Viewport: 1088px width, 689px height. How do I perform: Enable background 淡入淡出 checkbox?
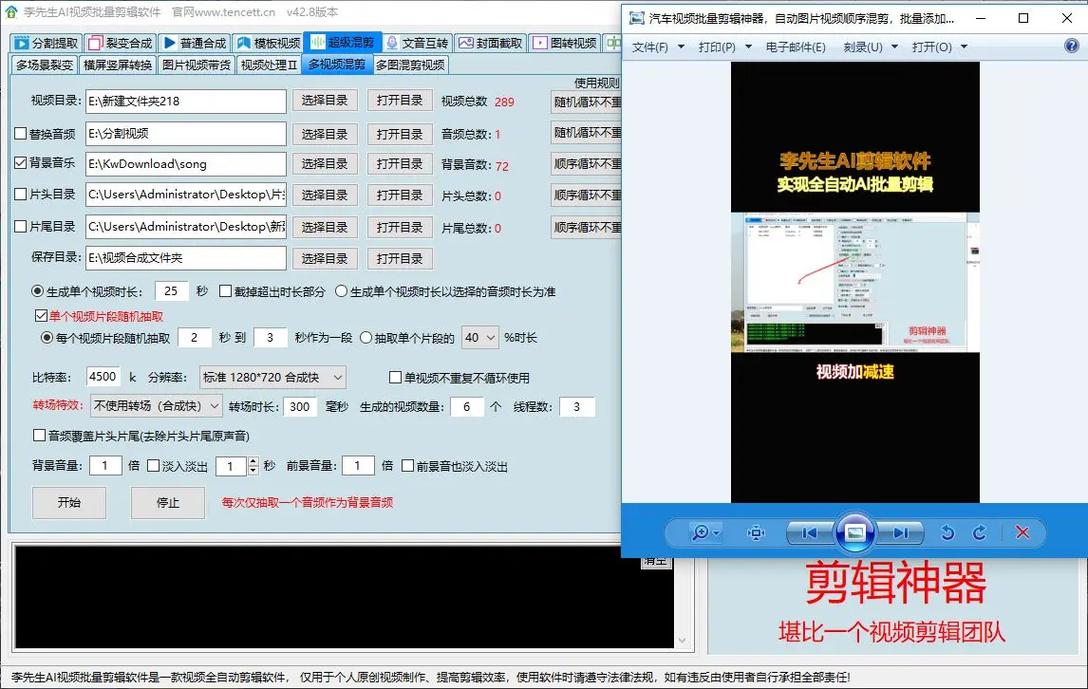153,466
